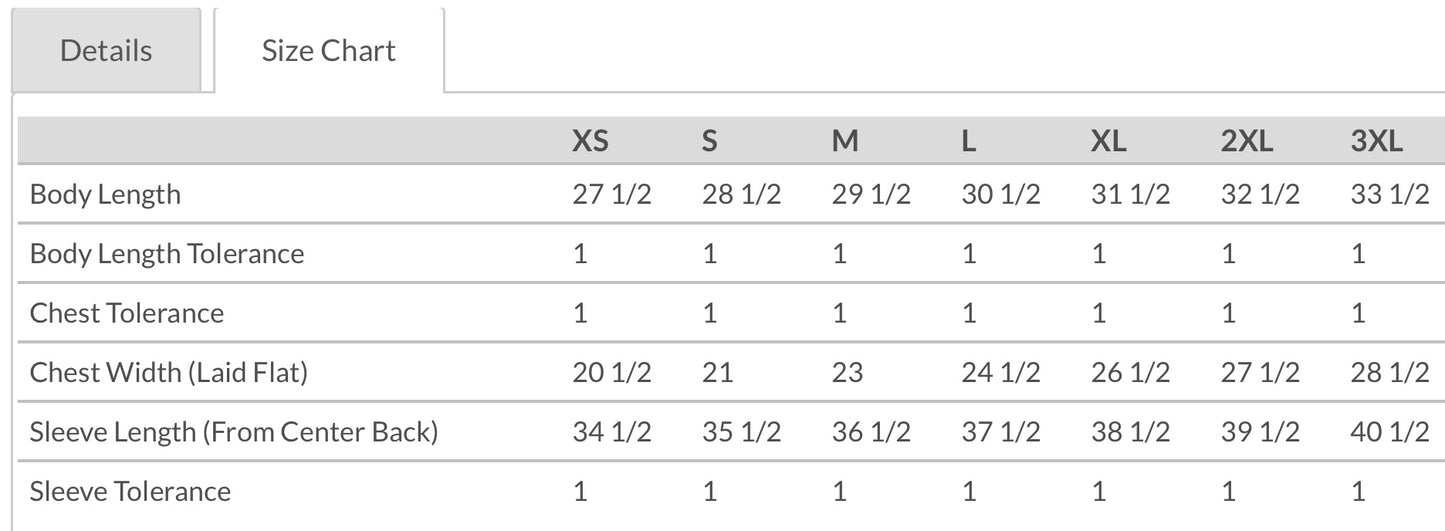Click the Chest Tolerance row label
The width and height of the screenshot is (1445, 531).
pos(127,313)
